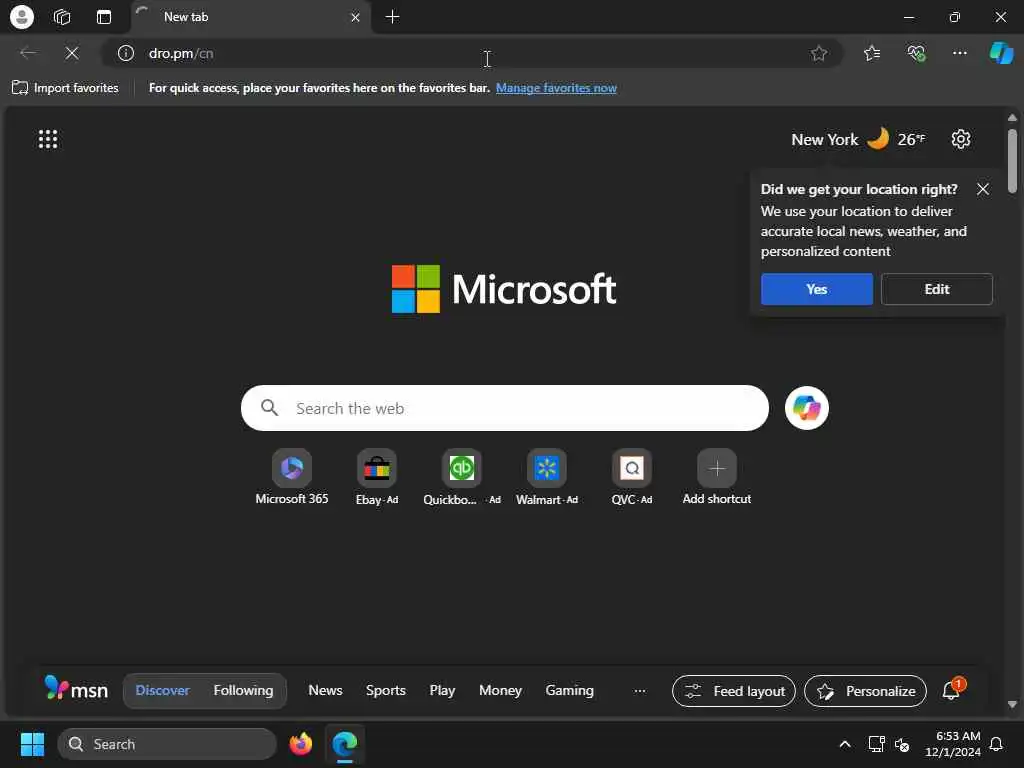Open Windows notification center bell
This screenshot has width=1024, height=768.
point(997,744)
